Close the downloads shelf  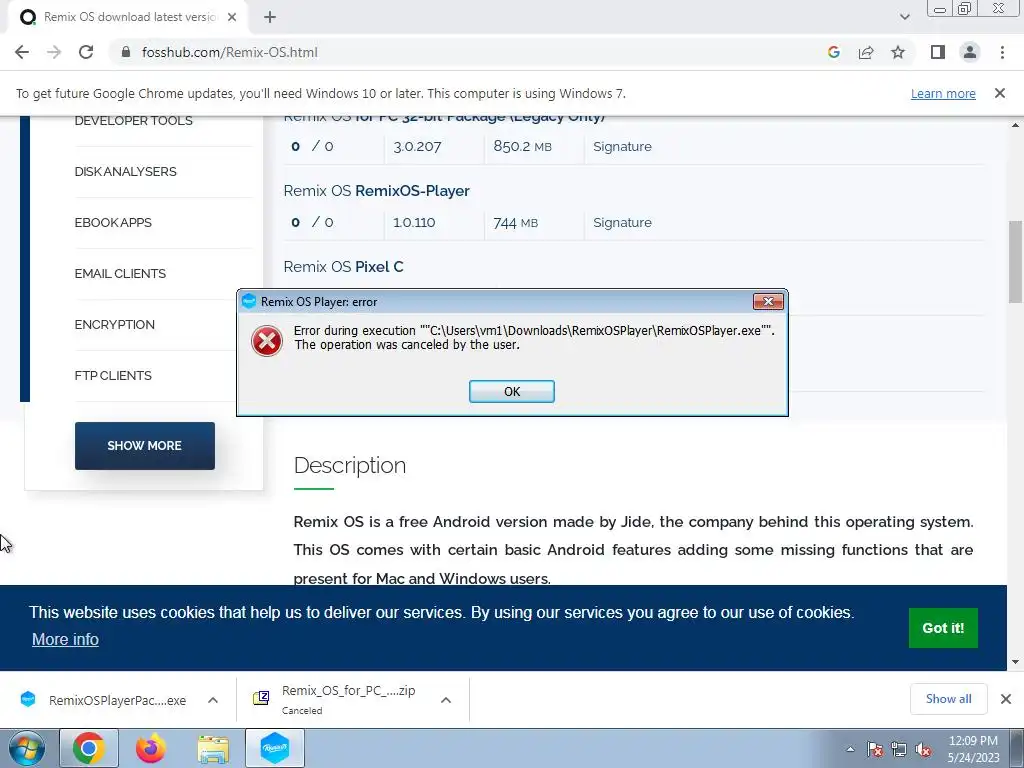point(1006,699)
